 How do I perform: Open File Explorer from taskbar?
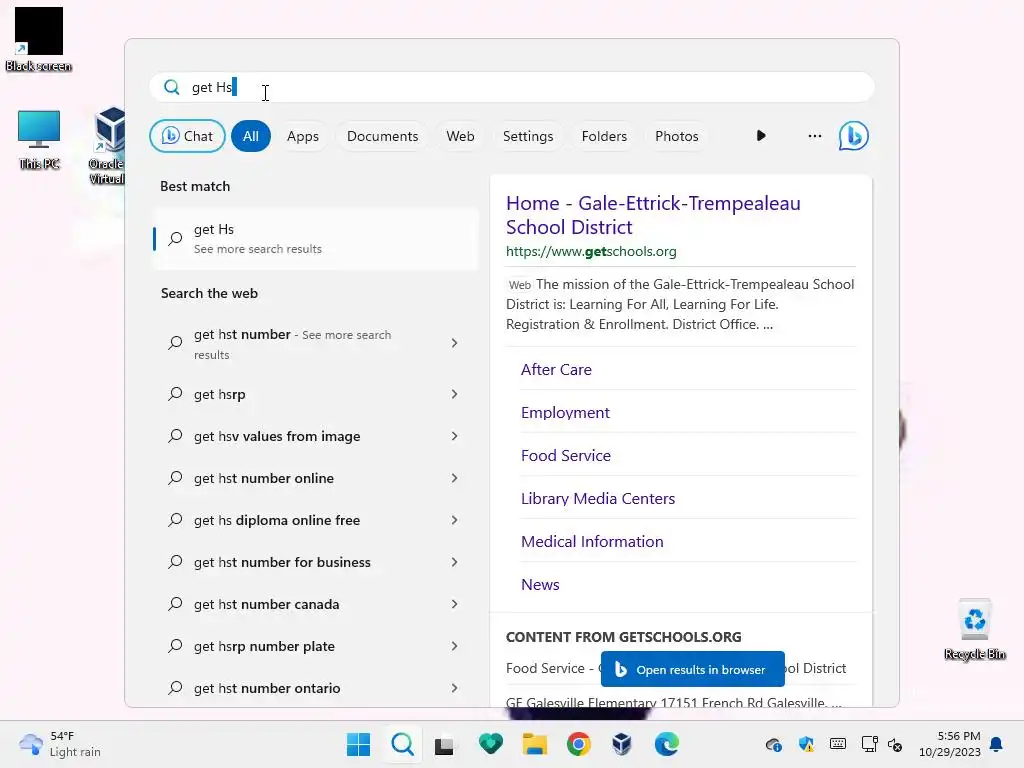534,744
